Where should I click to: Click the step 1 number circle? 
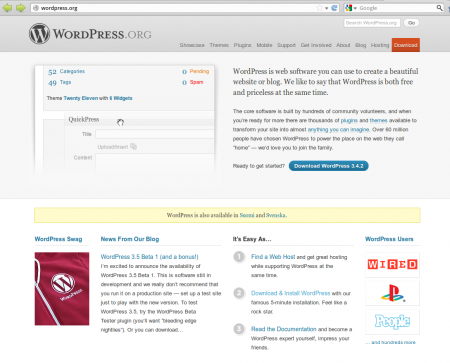point(239,257)
